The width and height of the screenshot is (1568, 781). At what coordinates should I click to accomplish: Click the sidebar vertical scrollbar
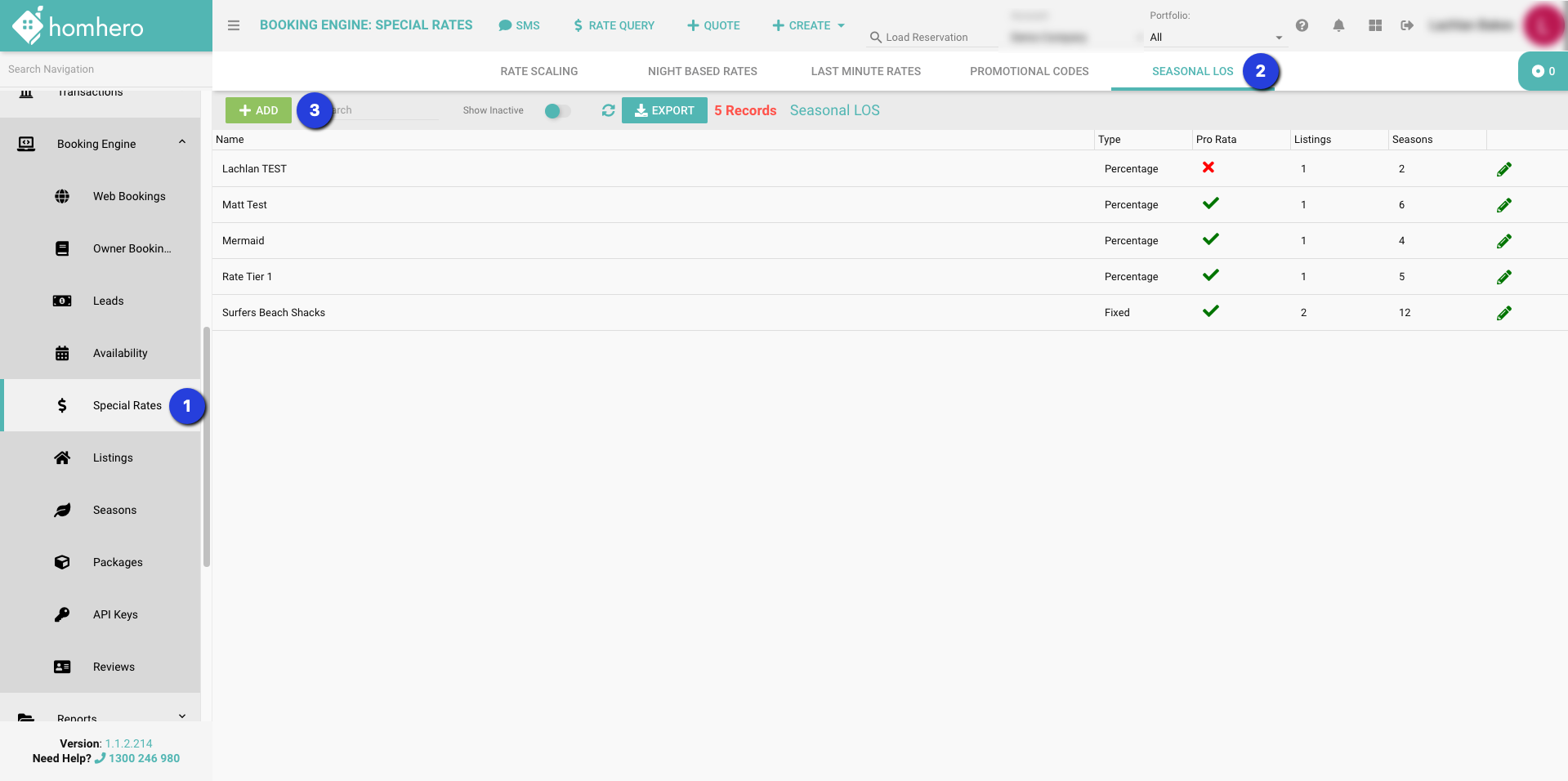[207, 446]
